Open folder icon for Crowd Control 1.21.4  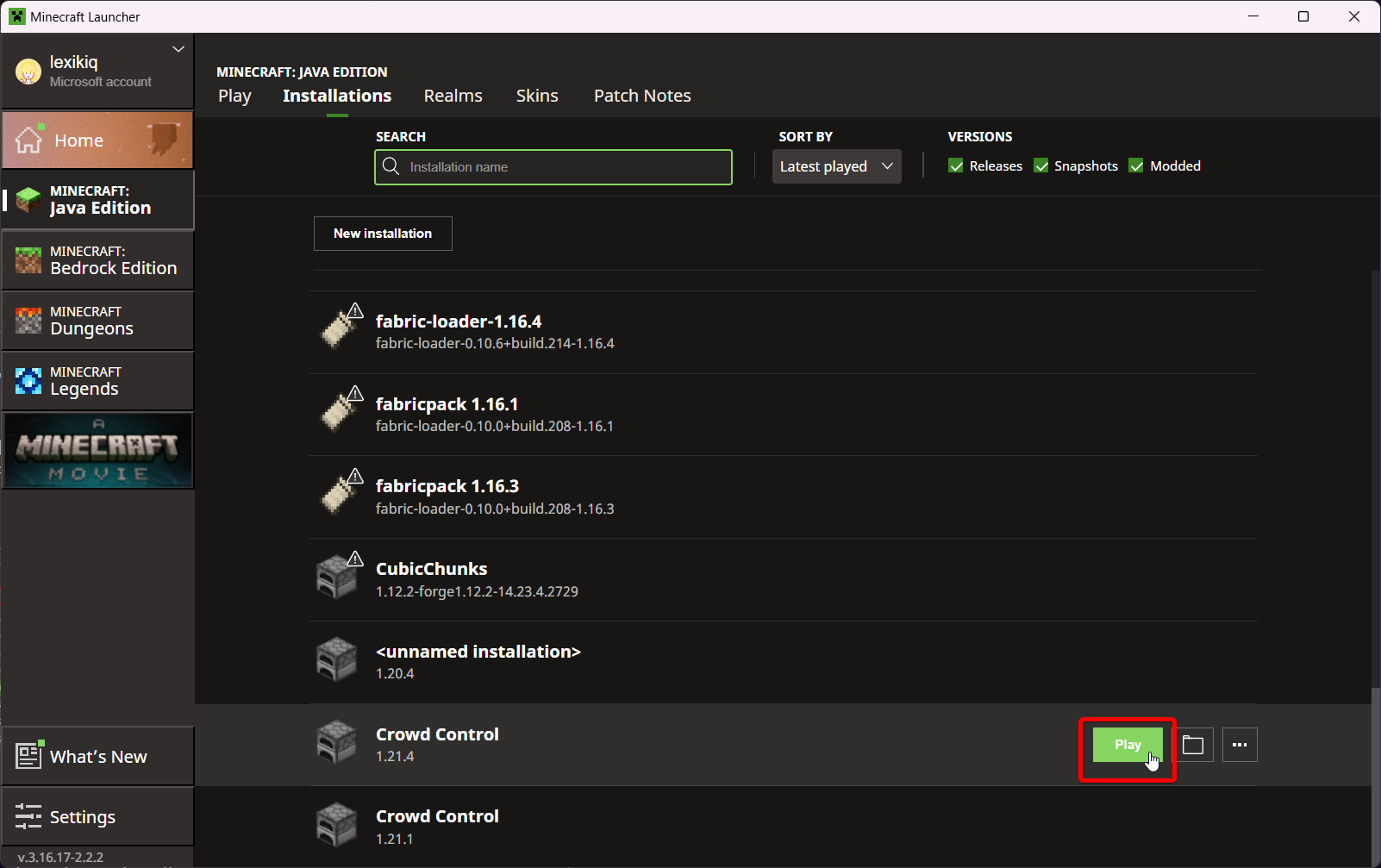point(1192,745)
